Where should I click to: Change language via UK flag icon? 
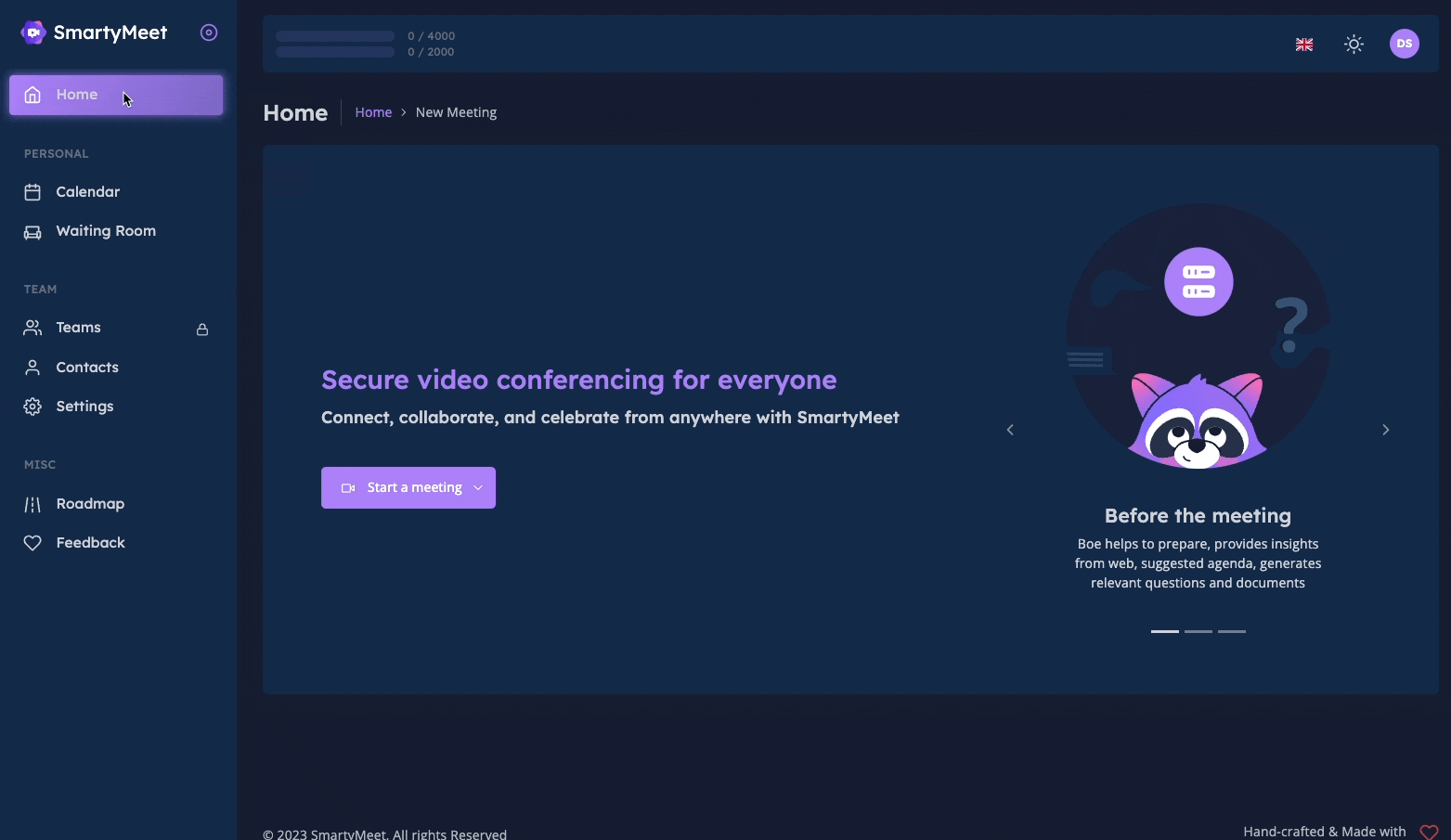tap(1304, 45)
